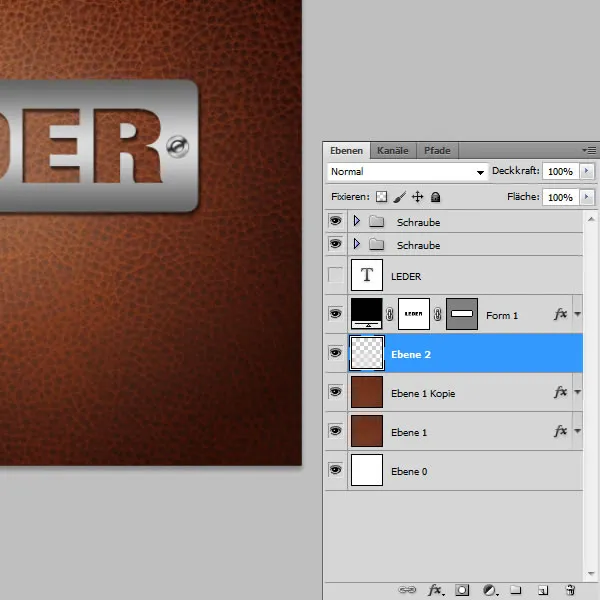Image resolution: width=600 pixels, height=600 pixels.
Task: Open the blend mode dropdown Normal
Action: tap(407, 172)
